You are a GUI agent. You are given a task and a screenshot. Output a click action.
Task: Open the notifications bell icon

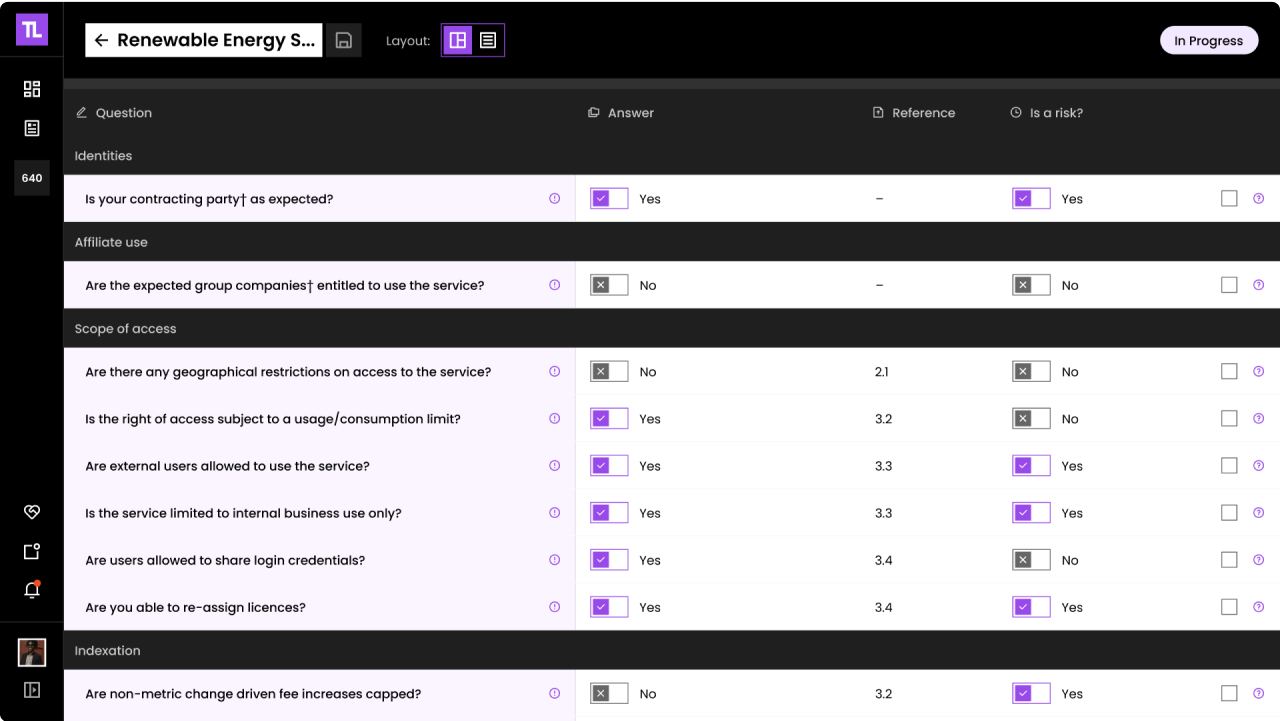tap(32, 590)
